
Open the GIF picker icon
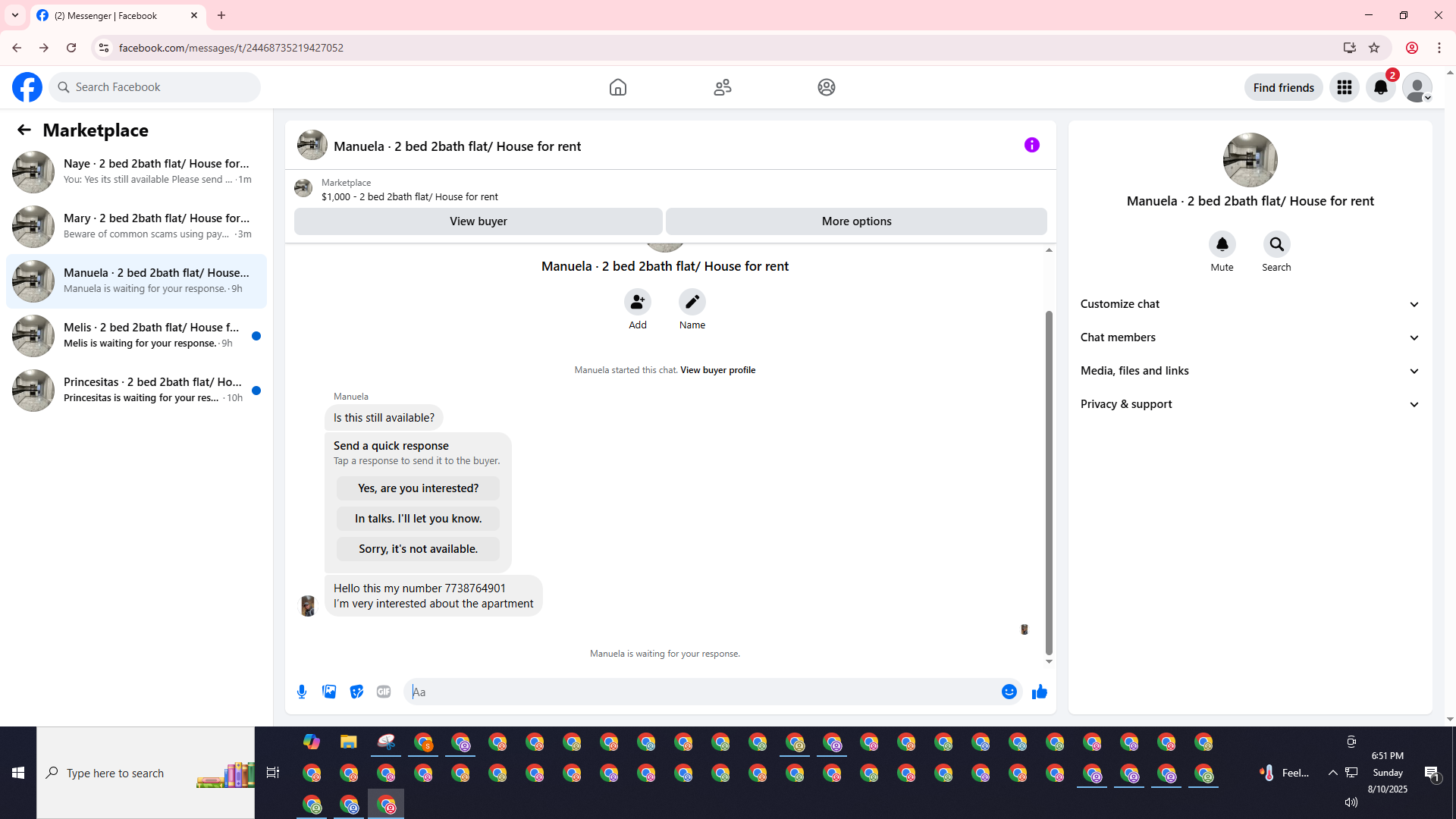384,692
